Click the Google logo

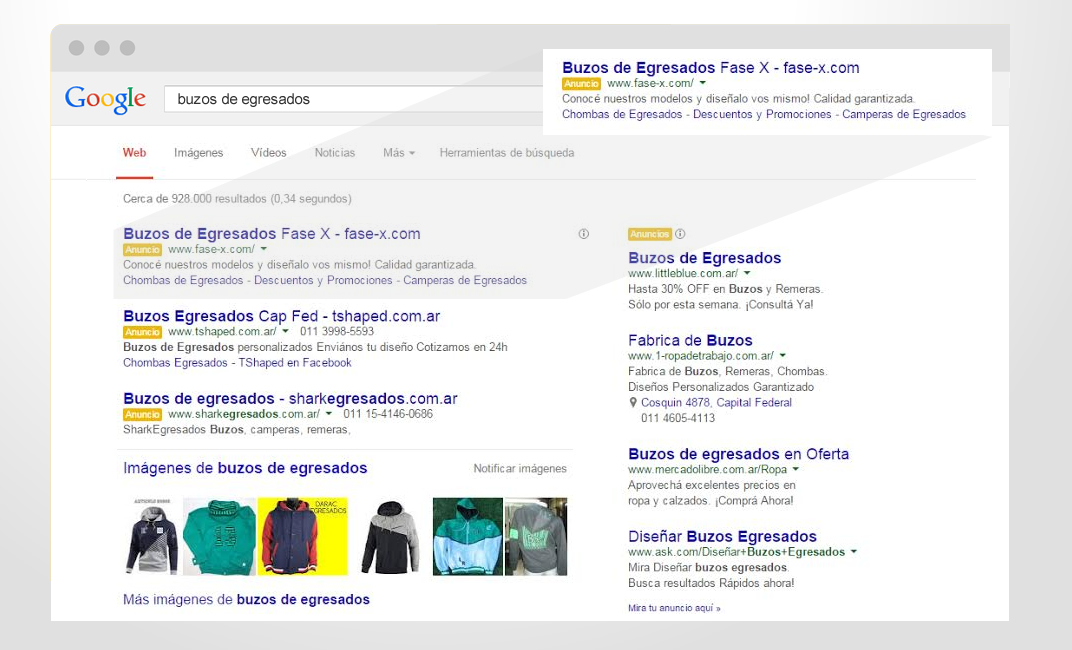point(105,100)
